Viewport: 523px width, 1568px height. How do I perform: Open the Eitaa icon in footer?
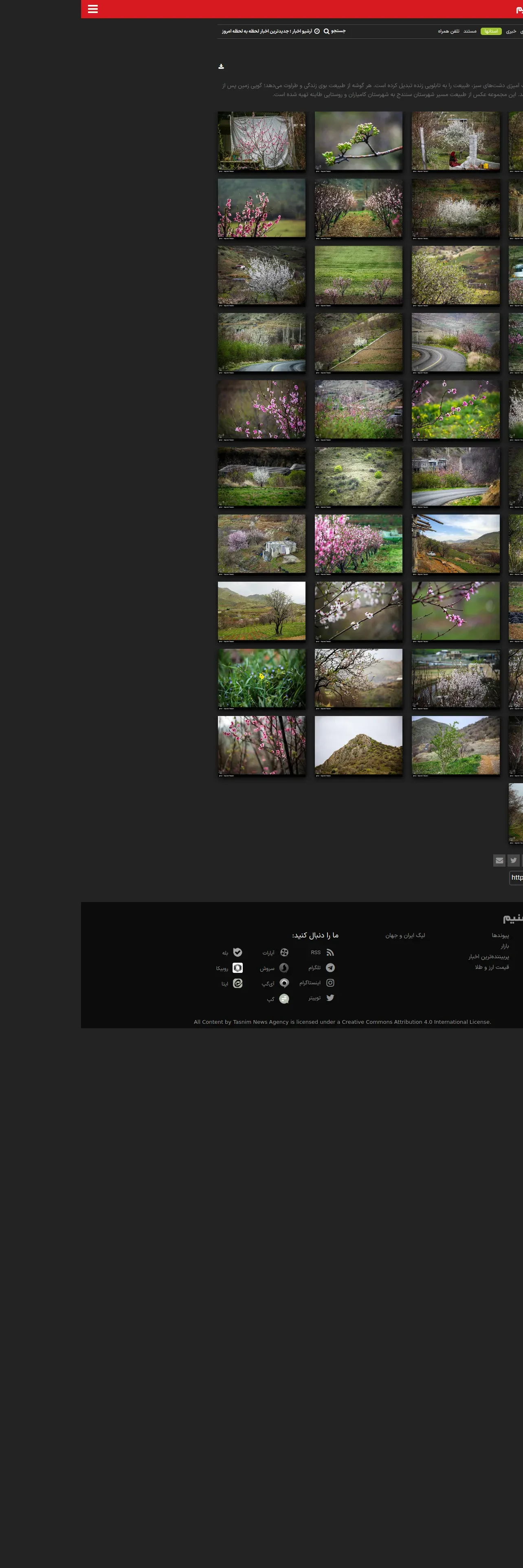[237, 983]
